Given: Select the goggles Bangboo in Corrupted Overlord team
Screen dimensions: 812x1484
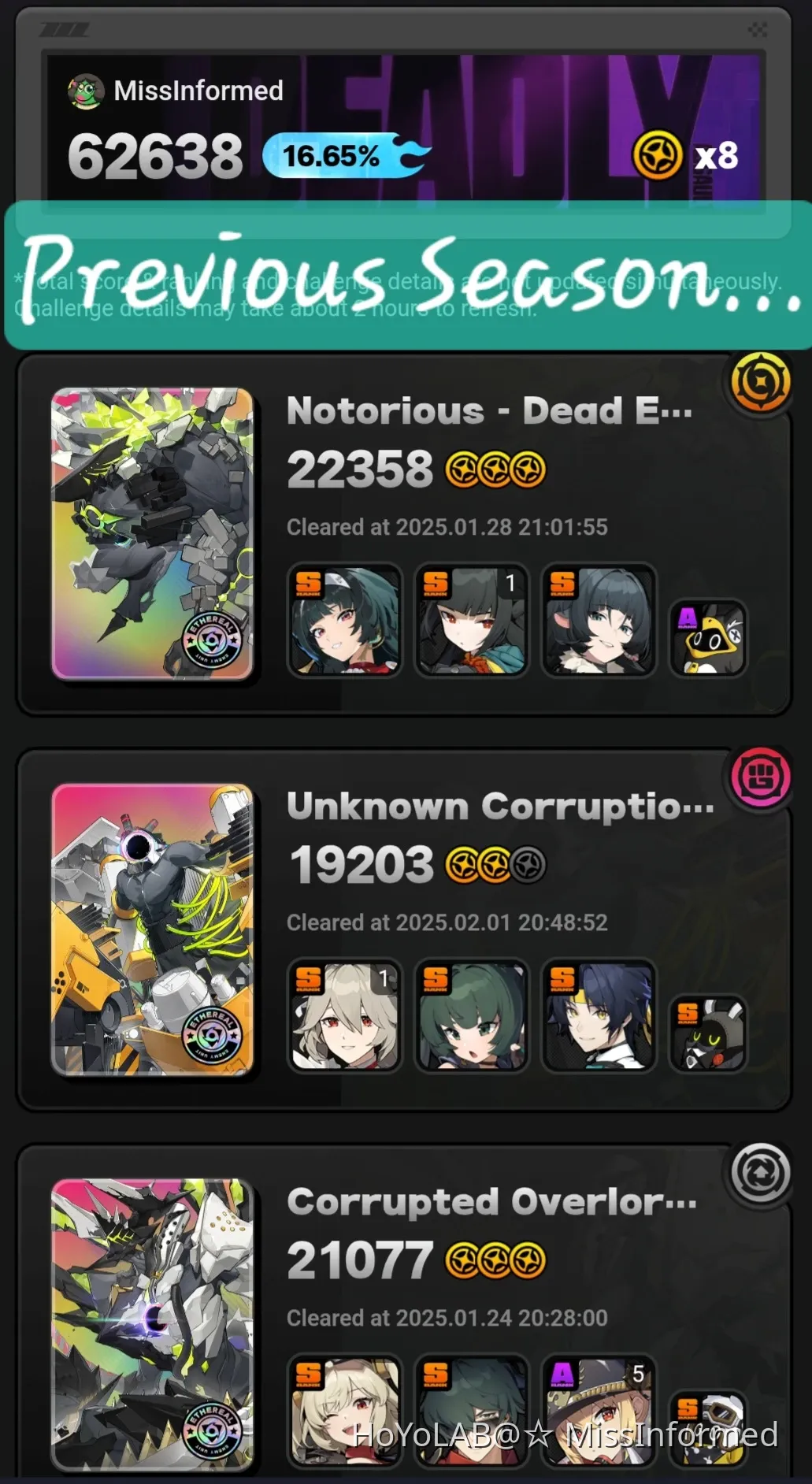Looking at the screenshot, I should (708, 1430).
